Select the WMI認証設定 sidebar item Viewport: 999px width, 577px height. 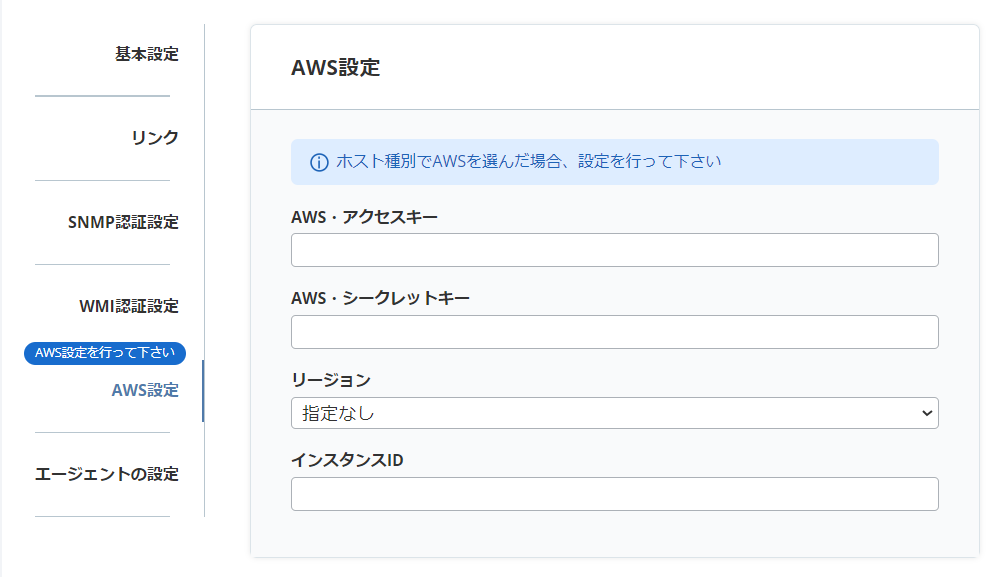129,306
